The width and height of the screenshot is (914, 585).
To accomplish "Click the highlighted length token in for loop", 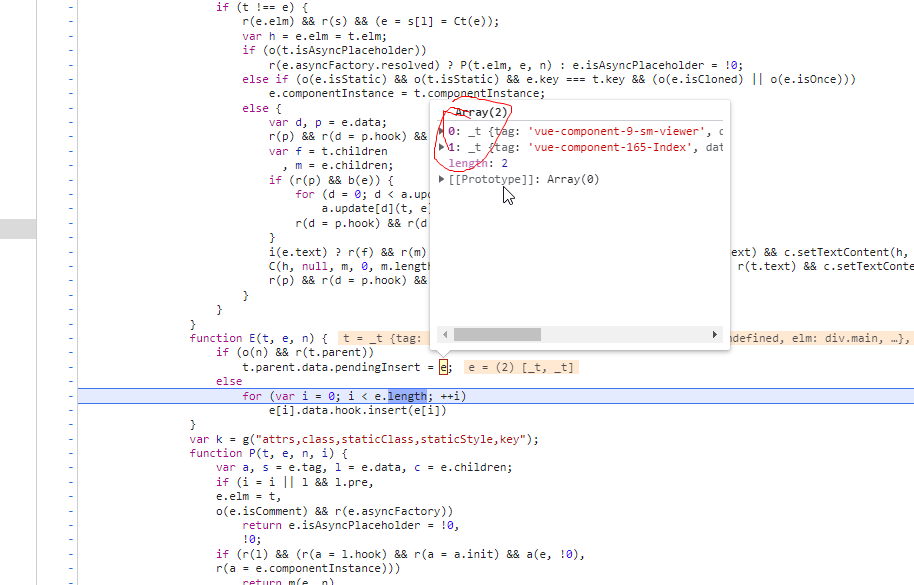I will [x=407, y=396].
